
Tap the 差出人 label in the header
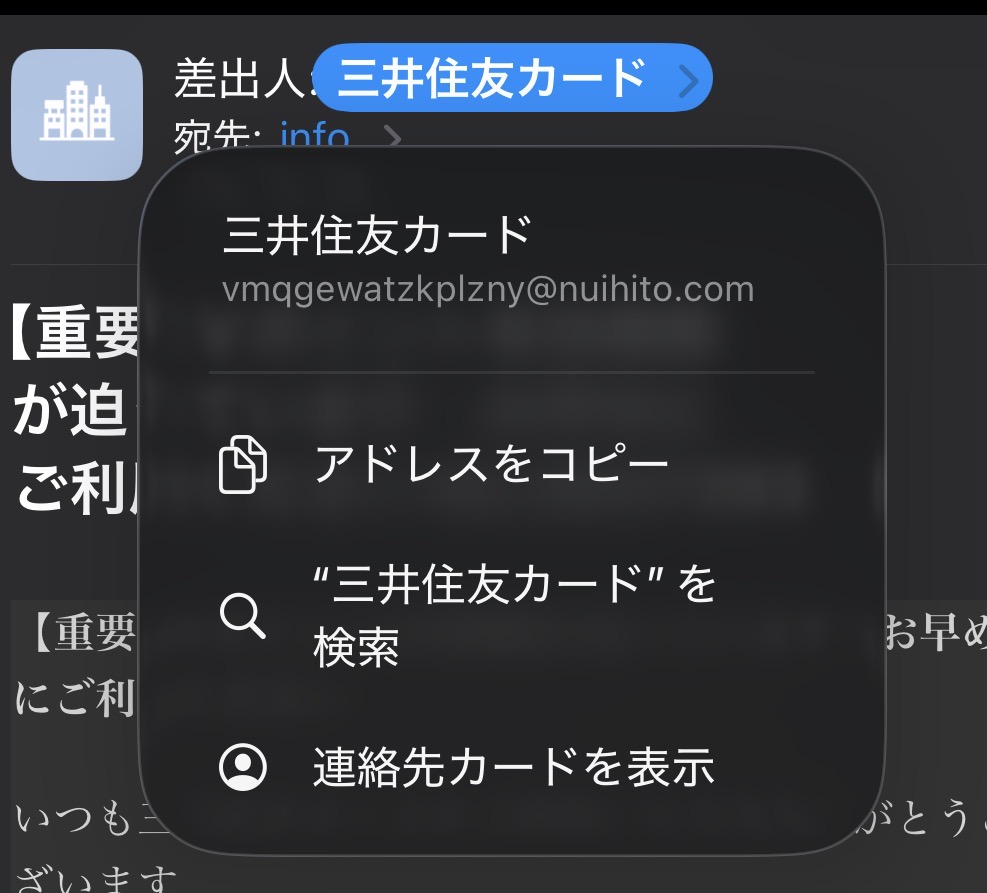coord(240,79)
